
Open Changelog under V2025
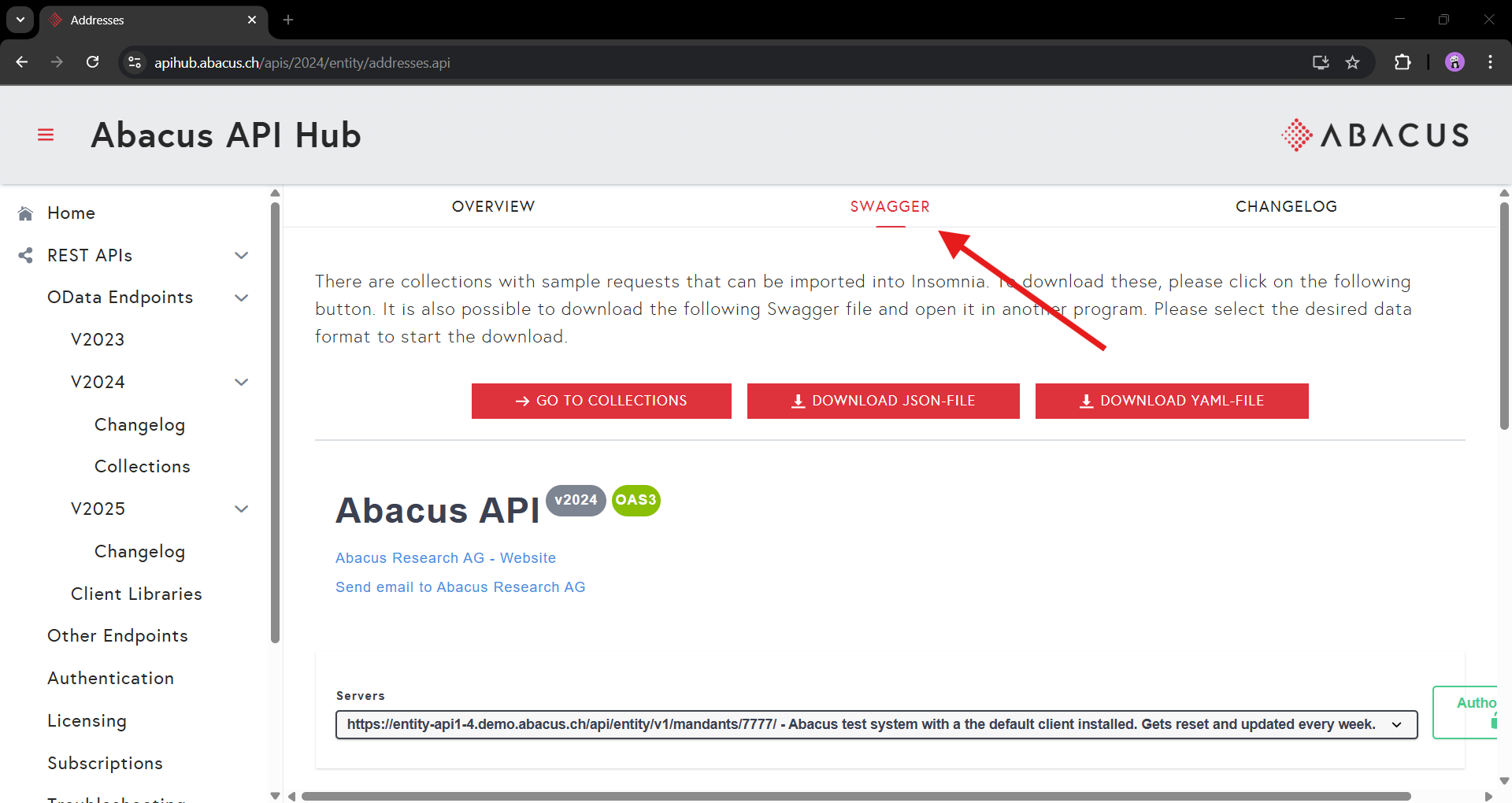click(139, 551)
